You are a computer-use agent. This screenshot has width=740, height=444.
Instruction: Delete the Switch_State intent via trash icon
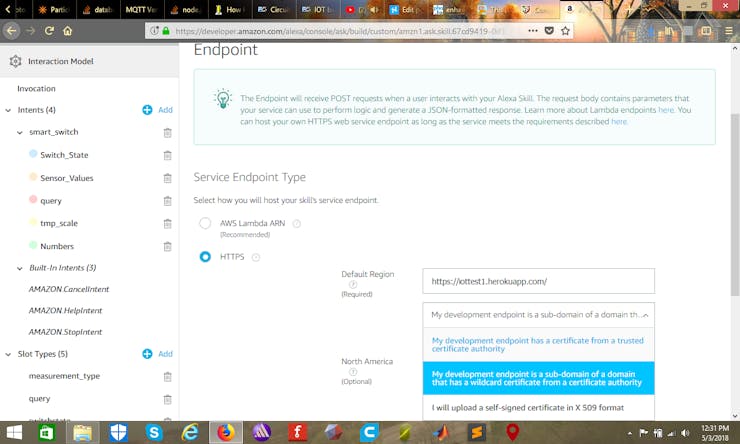tap(167, 155)
